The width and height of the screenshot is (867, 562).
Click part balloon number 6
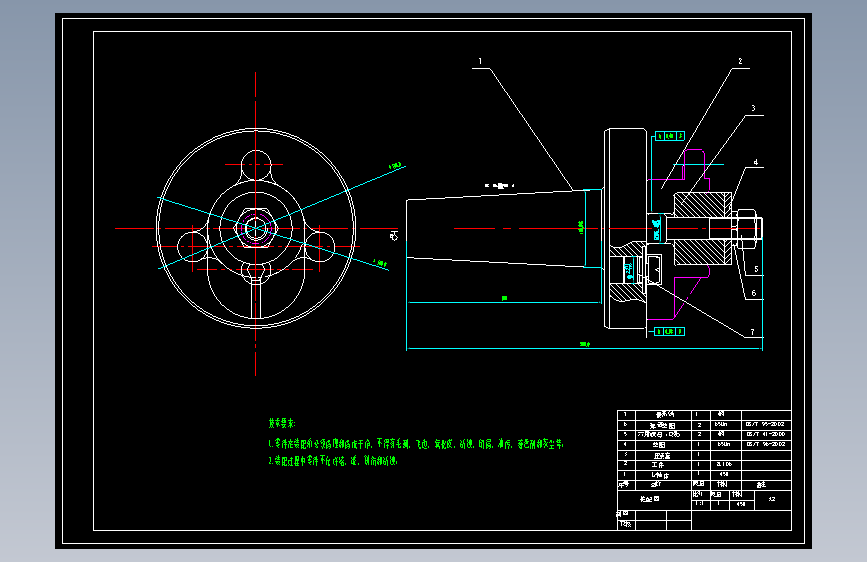754,293
